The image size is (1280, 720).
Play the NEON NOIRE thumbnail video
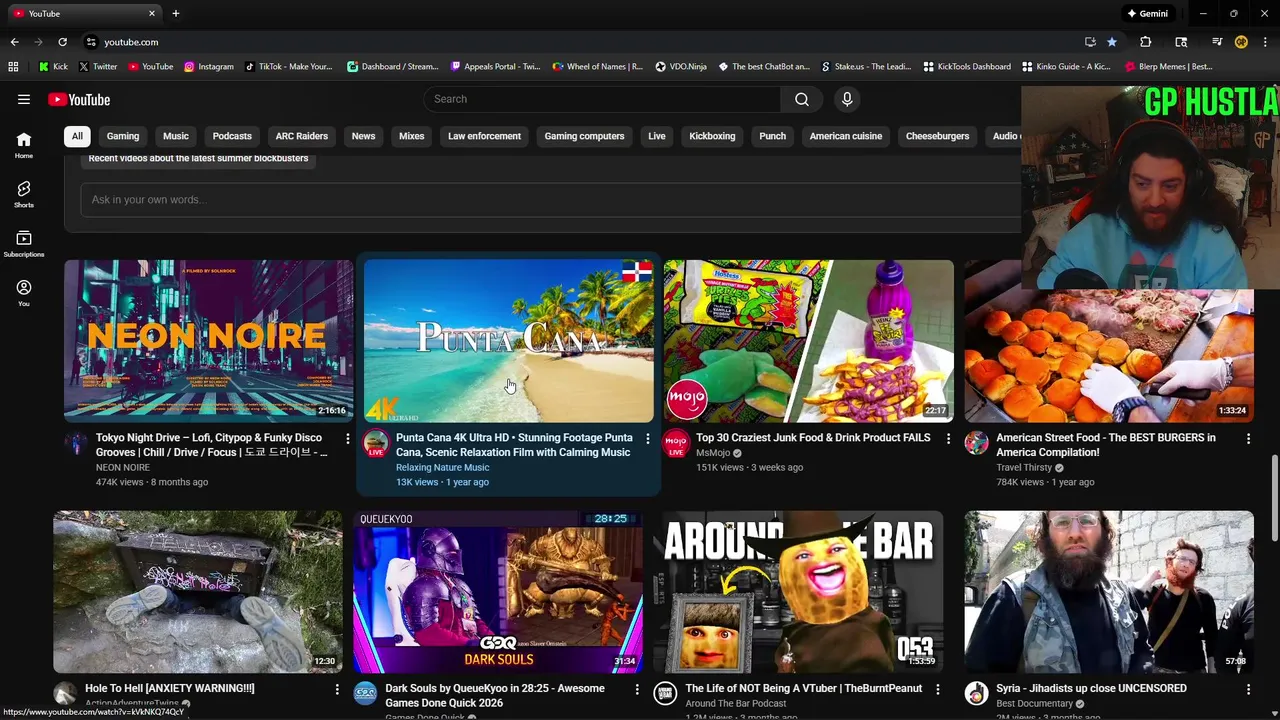point(208,341)
